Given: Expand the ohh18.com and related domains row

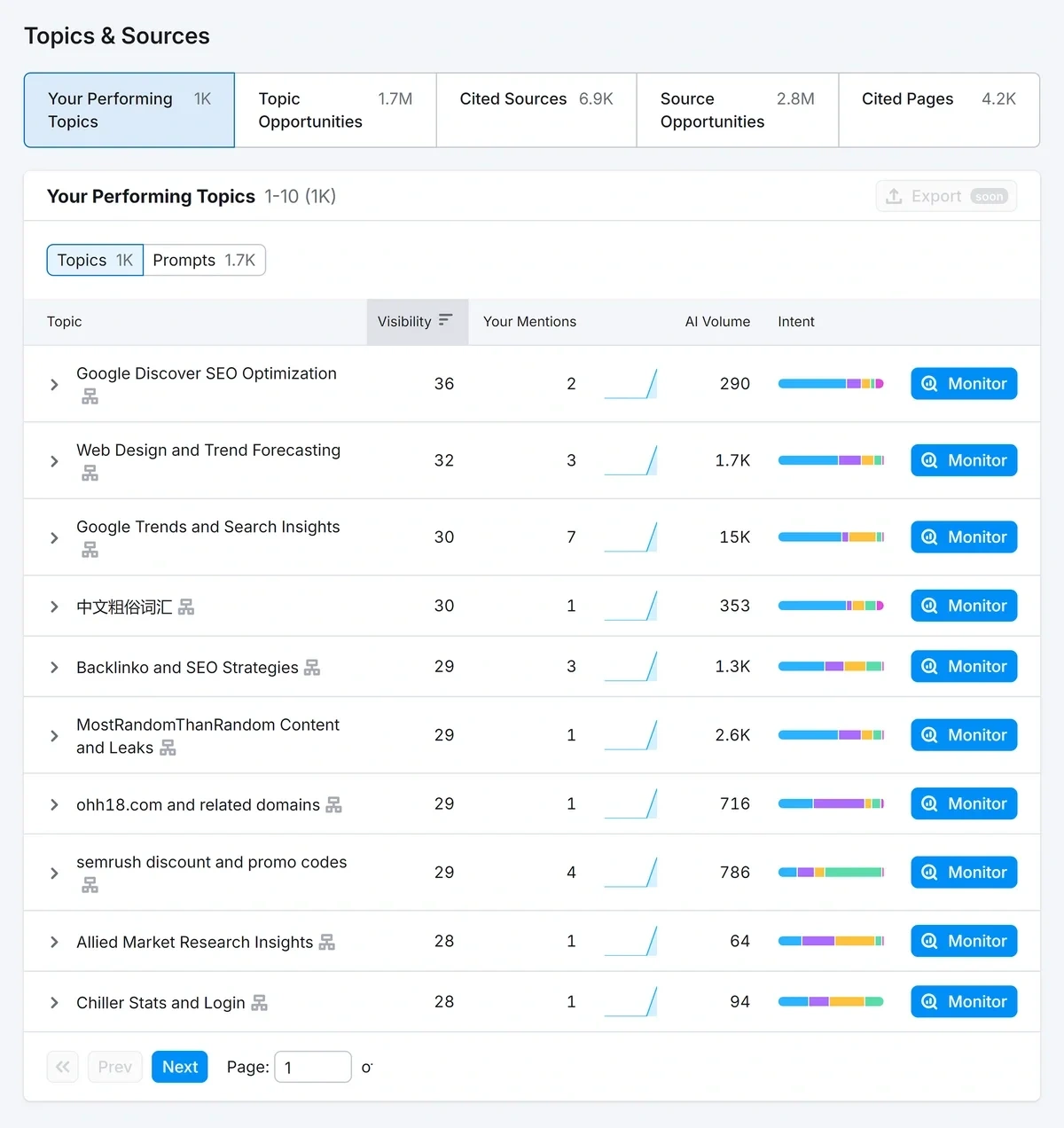Looking at the screenshot, I should (x=53, y=804).
